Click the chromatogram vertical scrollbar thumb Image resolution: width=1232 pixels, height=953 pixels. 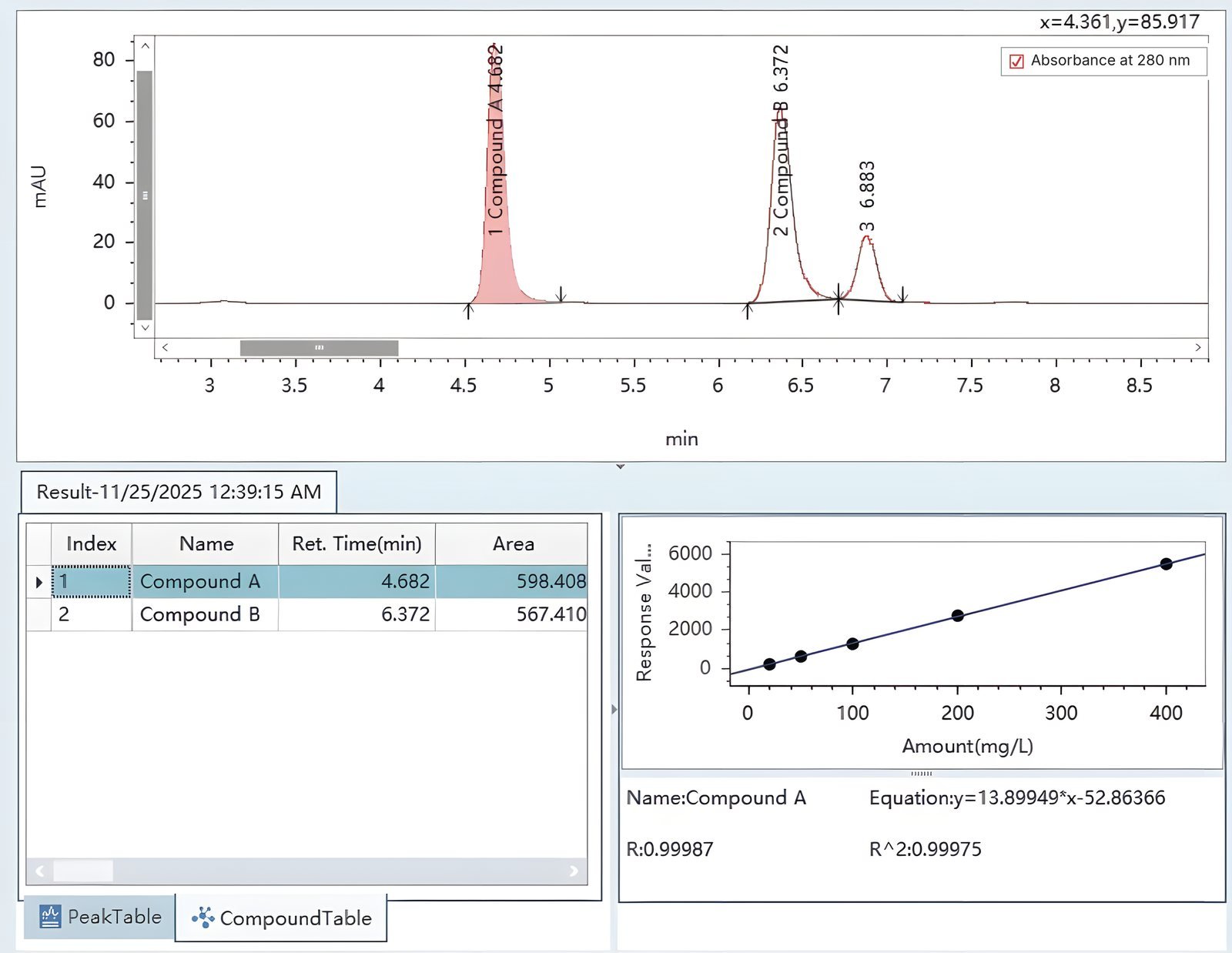coord(145,195)
